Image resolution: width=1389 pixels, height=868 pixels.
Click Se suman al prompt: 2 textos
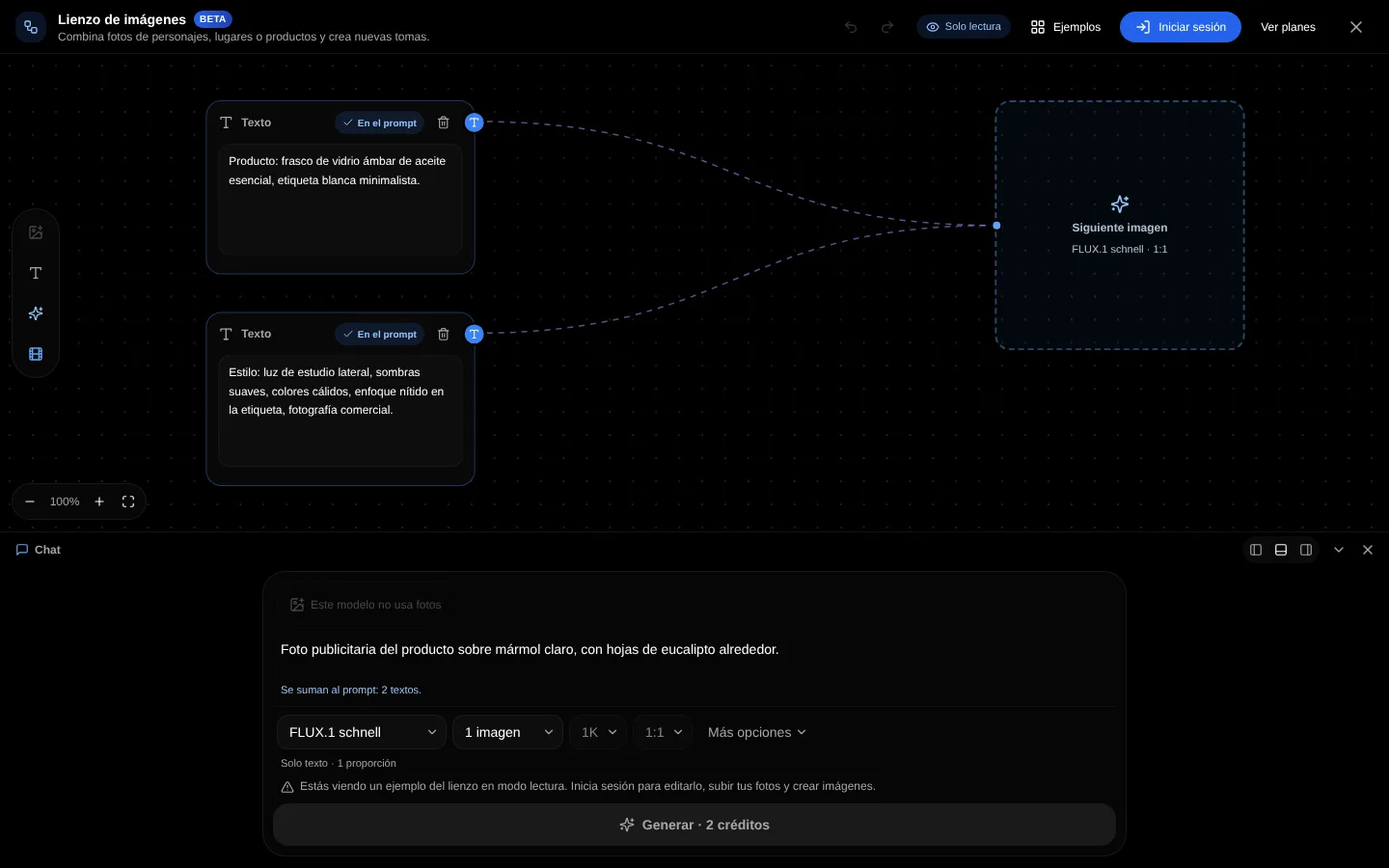click(351, 690)
